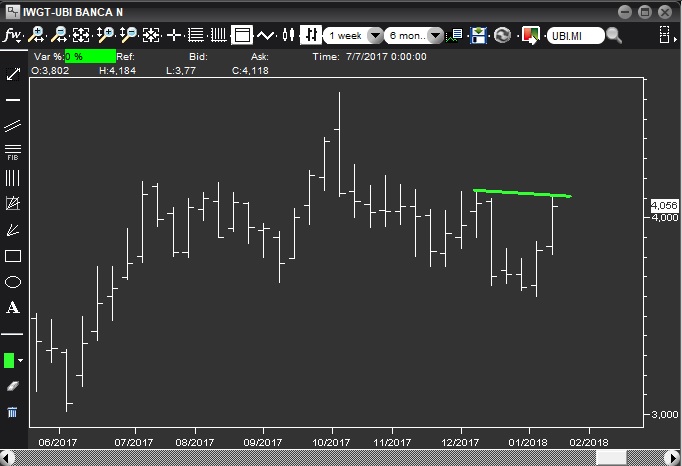Screen dimensions: 682x466
Task: Click the window title bar app icon
Action: 12,11
